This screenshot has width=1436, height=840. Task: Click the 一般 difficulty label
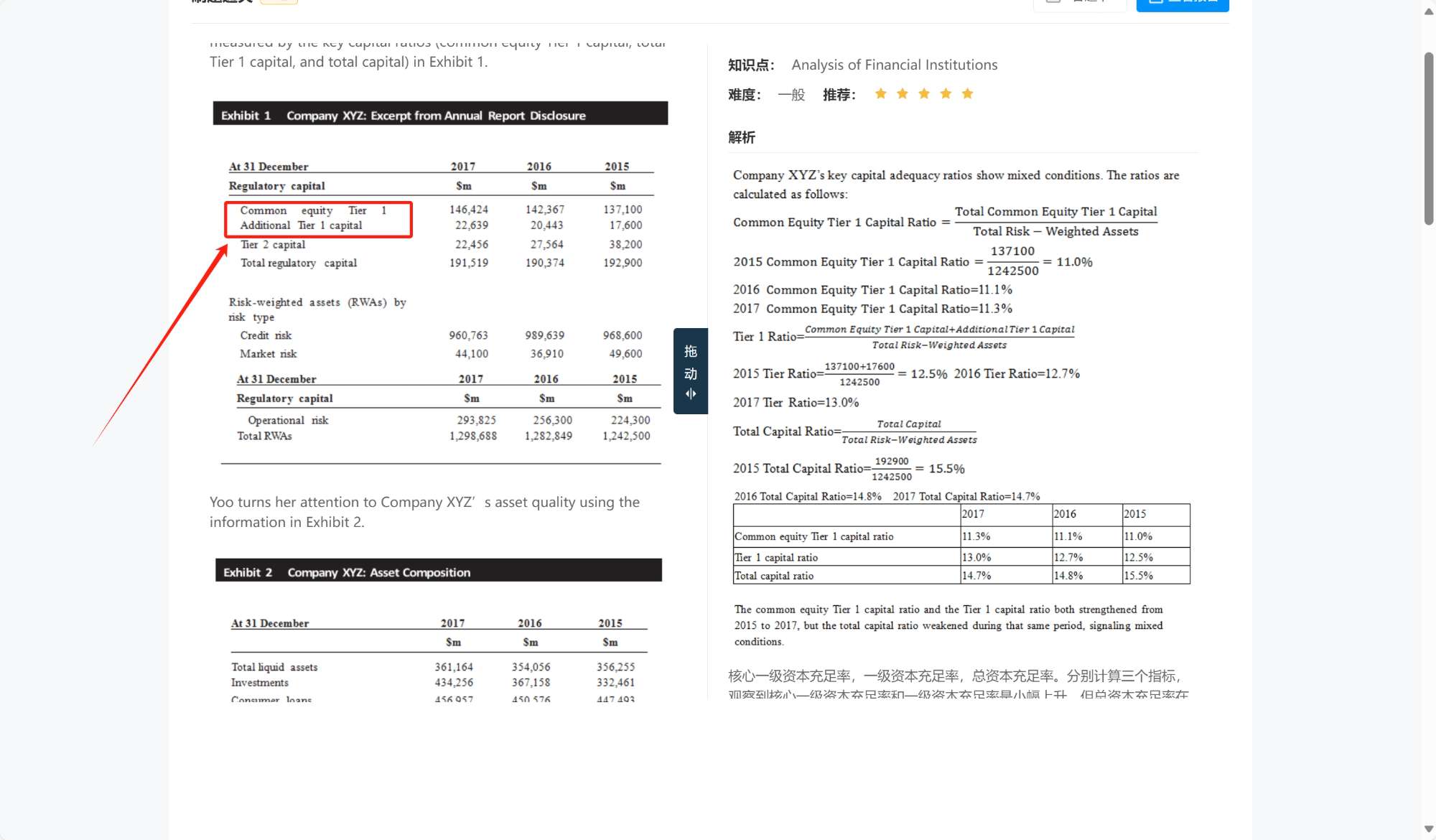click(791, 95)
